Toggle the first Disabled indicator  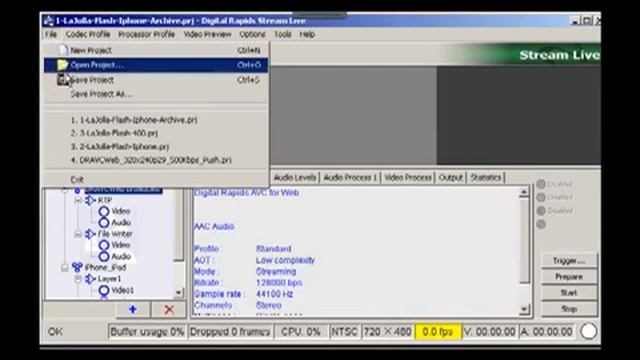[x=541, y=184]
